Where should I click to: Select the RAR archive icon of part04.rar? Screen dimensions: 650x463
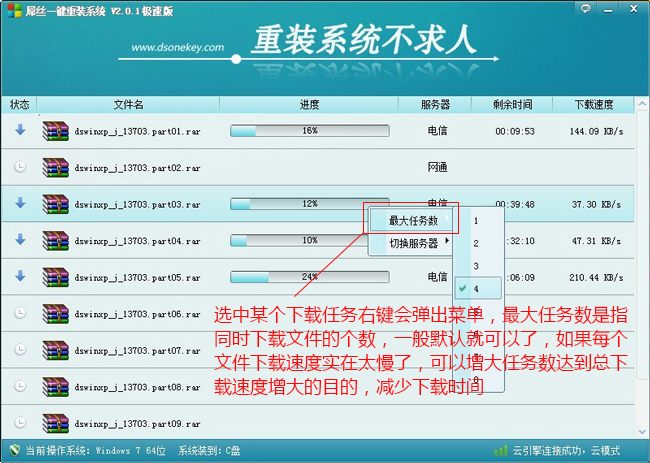pos(56,240)
